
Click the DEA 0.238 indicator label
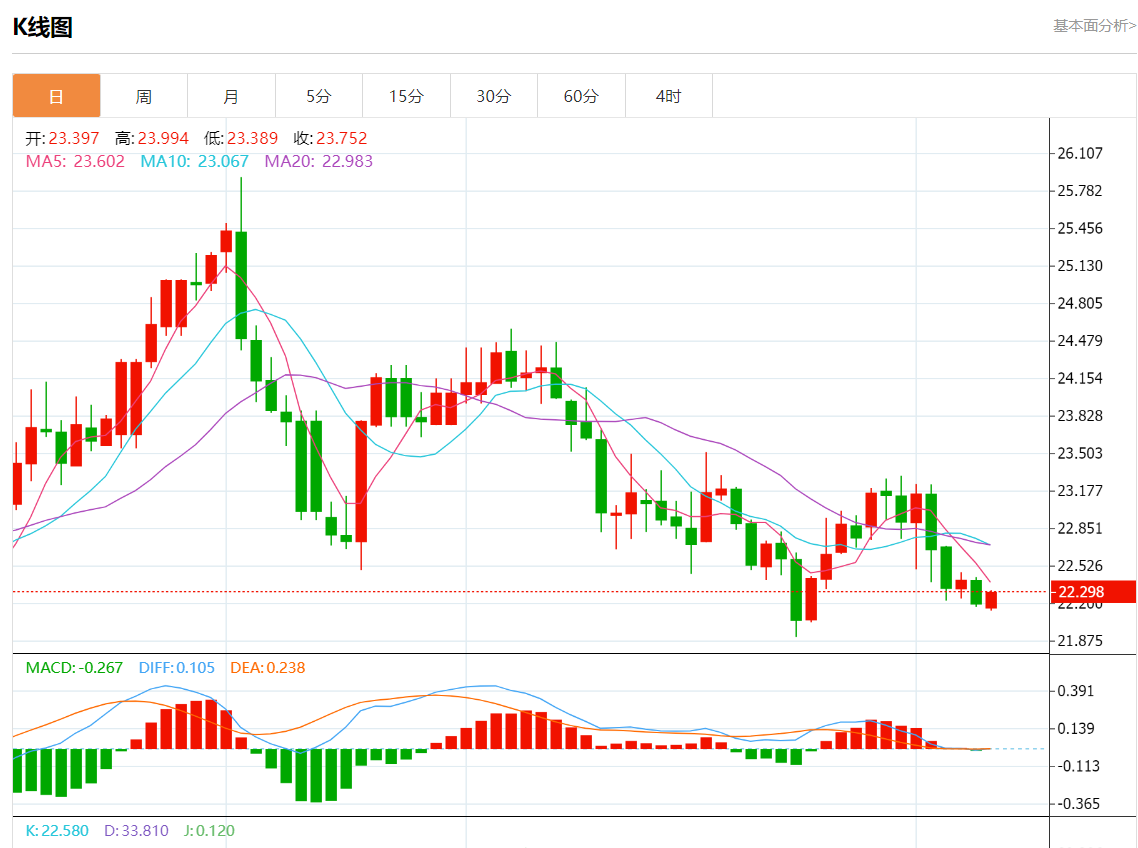tap(268, 667)
